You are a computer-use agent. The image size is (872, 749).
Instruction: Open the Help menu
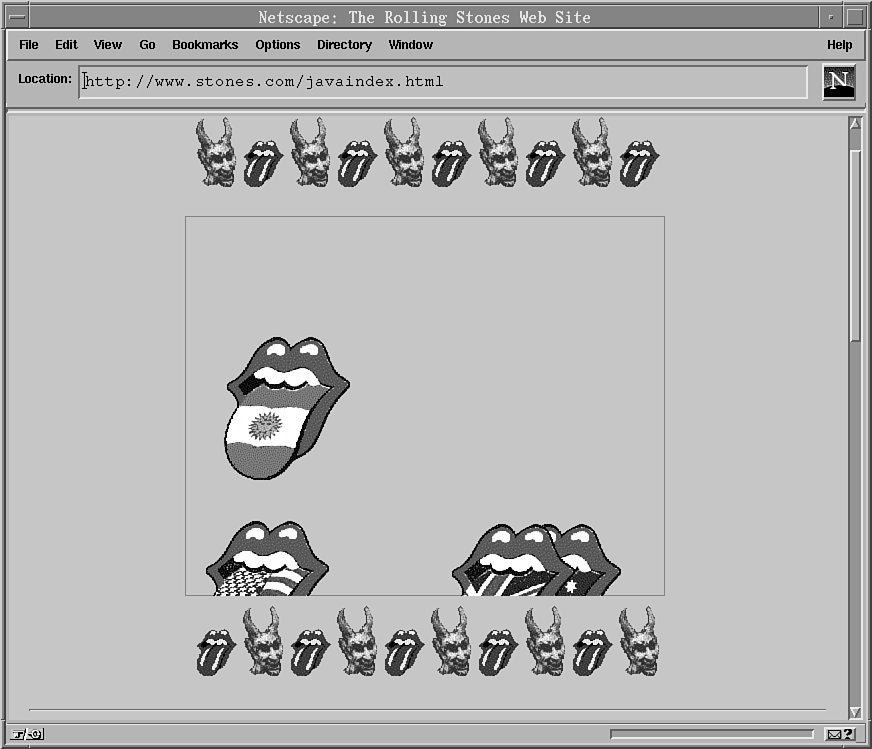[839, 45]
